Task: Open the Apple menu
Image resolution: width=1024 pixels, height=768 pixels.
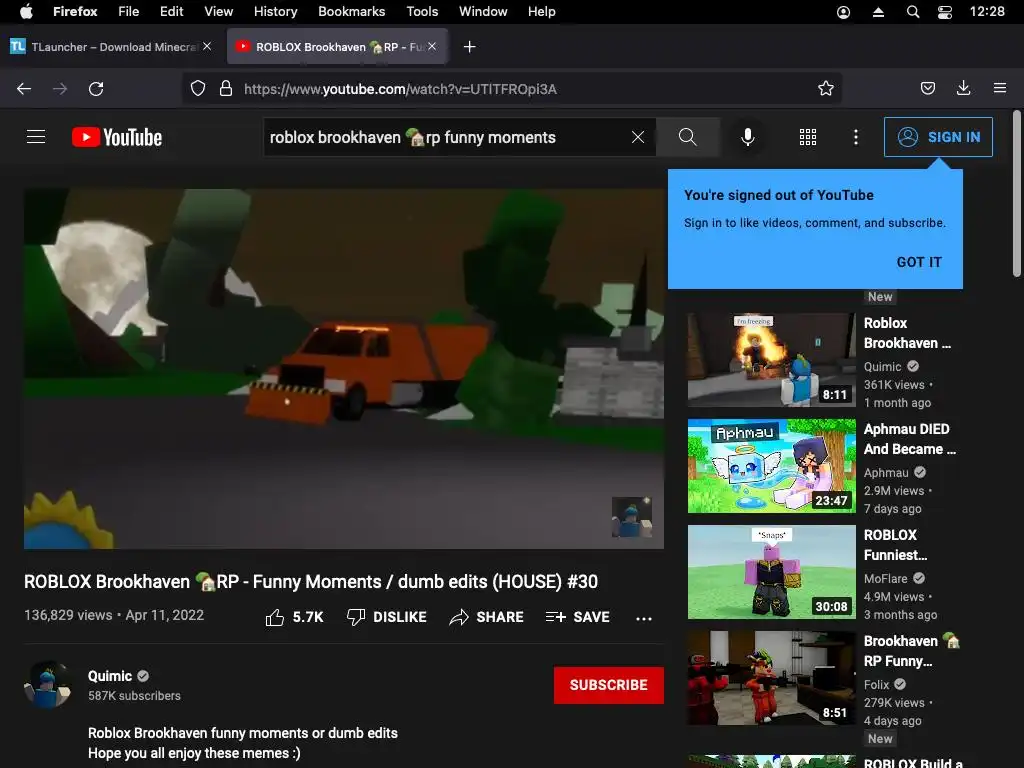Action: point(26,12)
